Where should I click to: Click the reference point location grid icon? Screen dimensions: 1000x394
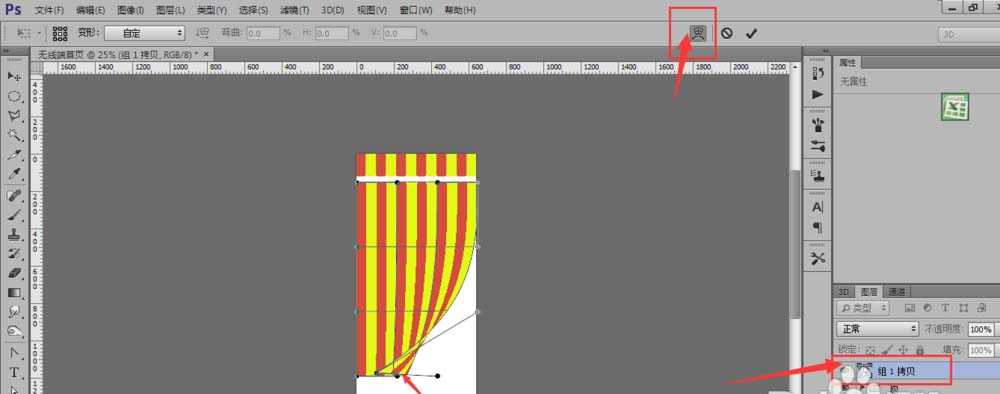click(x=60, y=33)
